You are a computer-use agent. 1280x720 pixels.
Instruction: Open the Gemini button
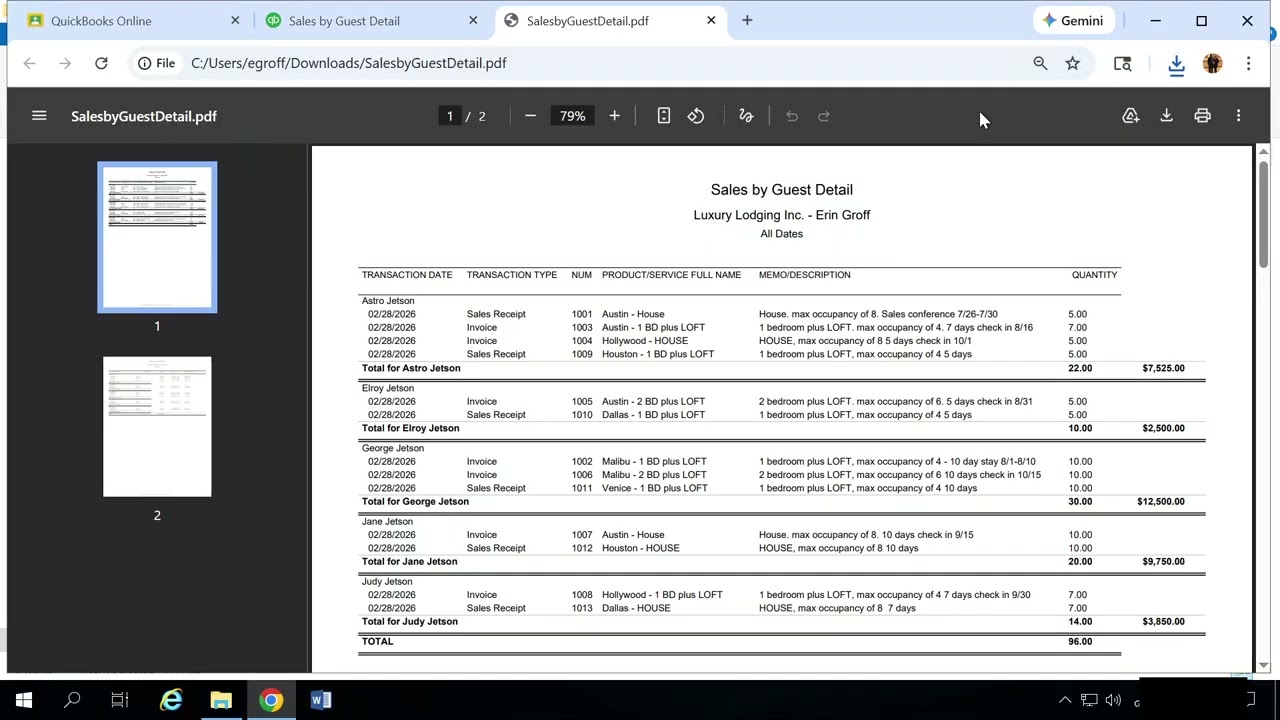pyautogui.click(x=1072, y=20)
